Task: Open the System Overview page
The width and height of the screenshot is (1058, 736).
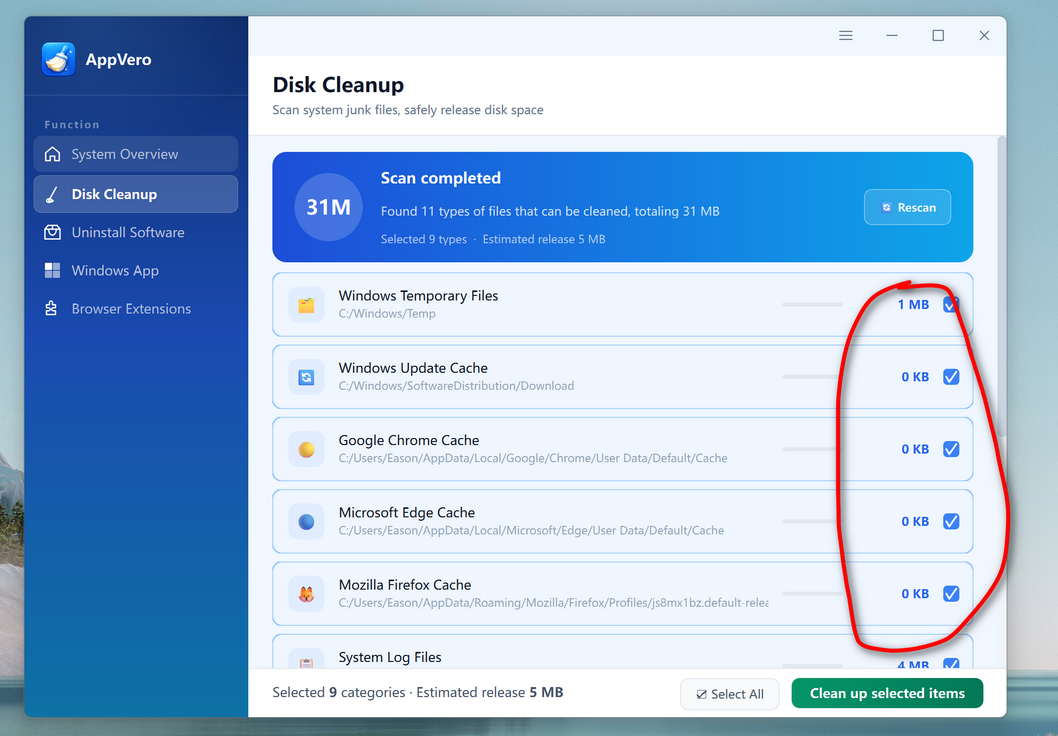Action: click(136, 154)
